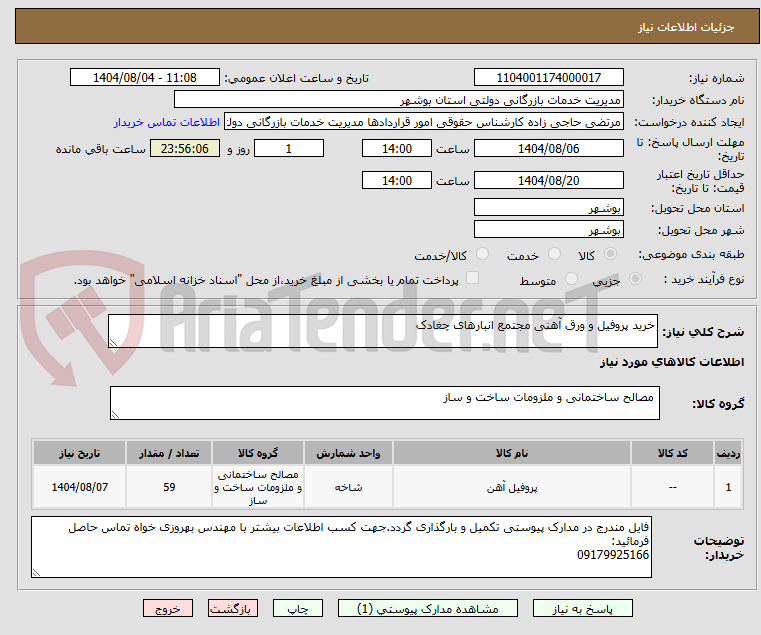Select the متوسط purchase type radio
This screenshot has height=635, width=761.
(x=572, y=279)
